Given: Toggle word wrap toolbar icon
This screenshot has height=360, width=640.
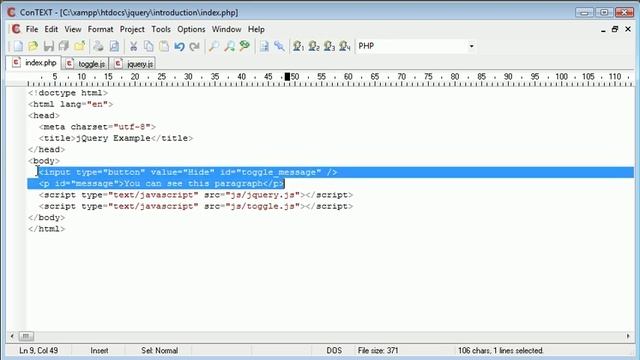Looking at the screenshot, I should 264,46.
